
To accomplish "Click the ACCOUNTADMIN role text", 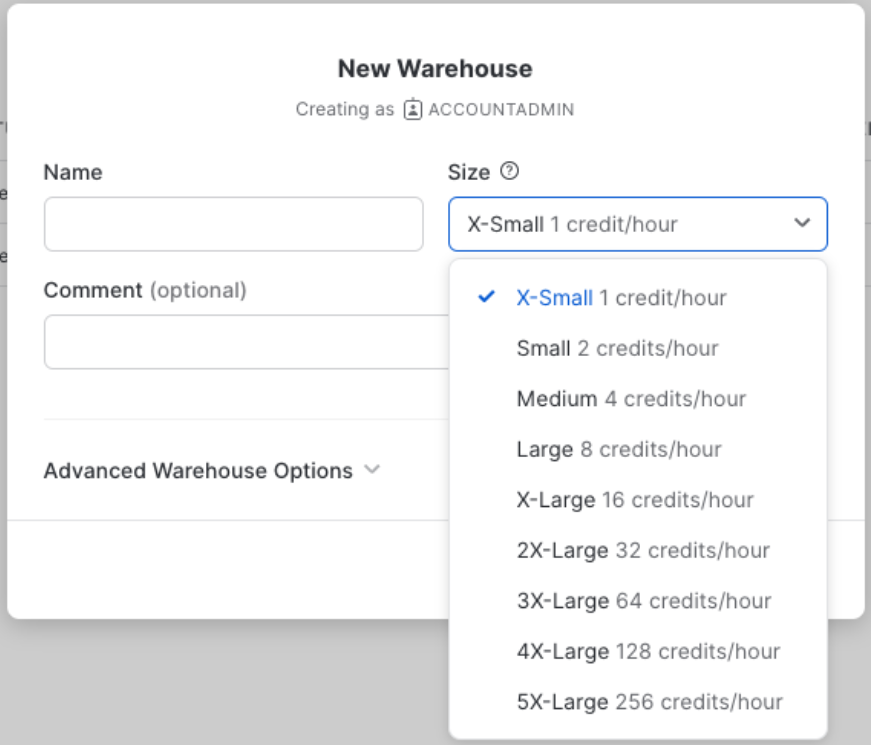I will (501, 110).
